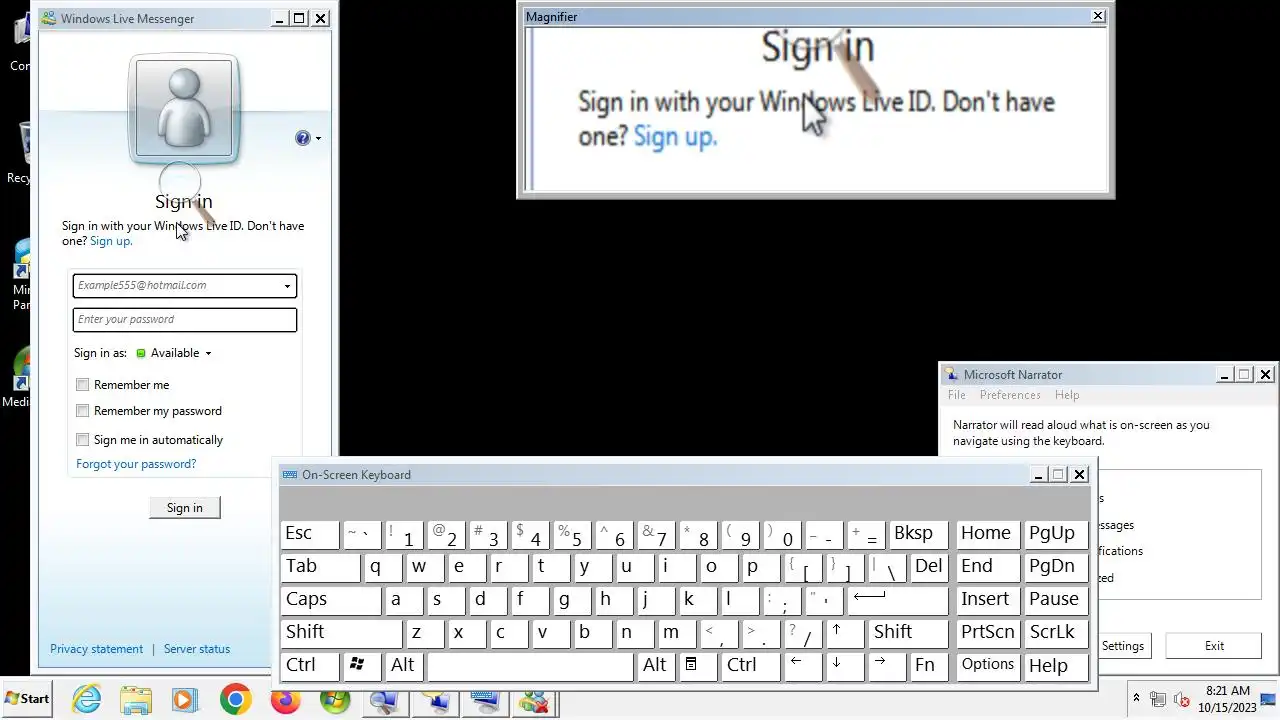The height and width of the screenshot is (720, 1280).
Task: Close the Magnifier window
Action: tap(1098, 16)
